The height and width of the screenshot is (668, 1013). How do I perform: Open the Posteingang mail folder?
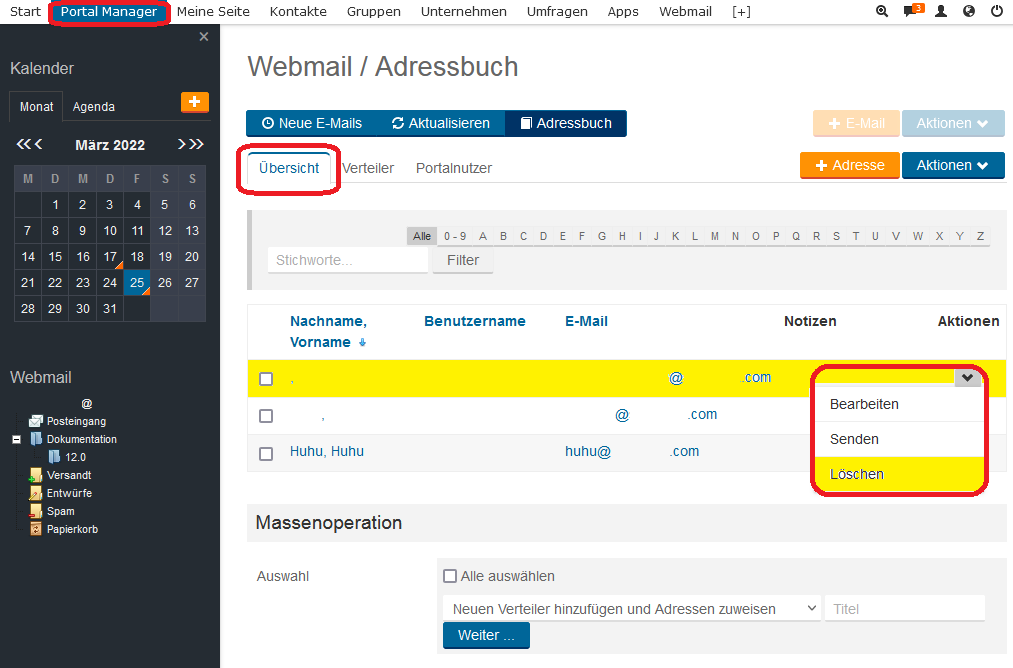(76, 421)
